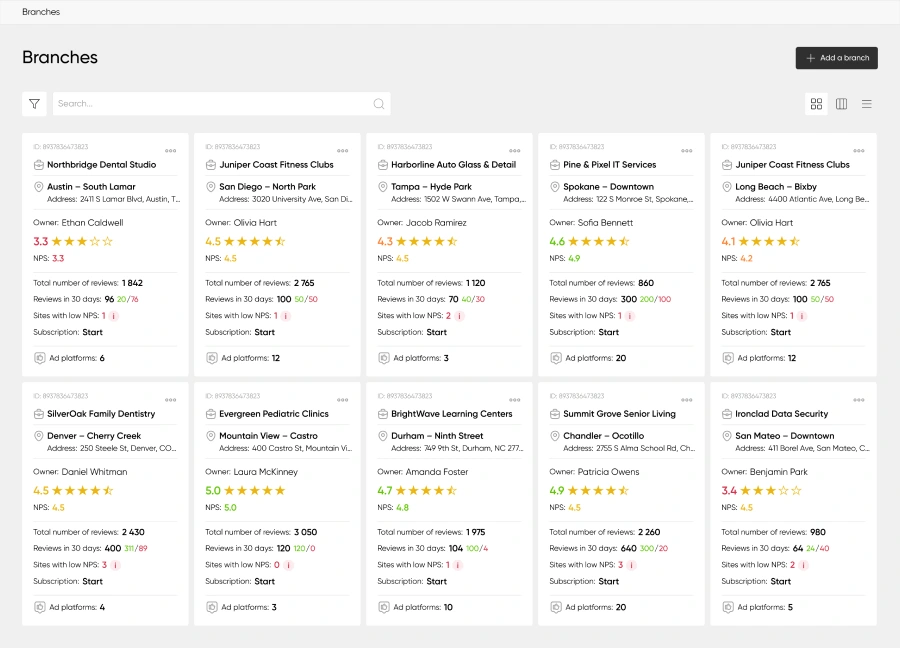Click the briefcase icon beside Ironclad Data Security

(x=727, y=414)
